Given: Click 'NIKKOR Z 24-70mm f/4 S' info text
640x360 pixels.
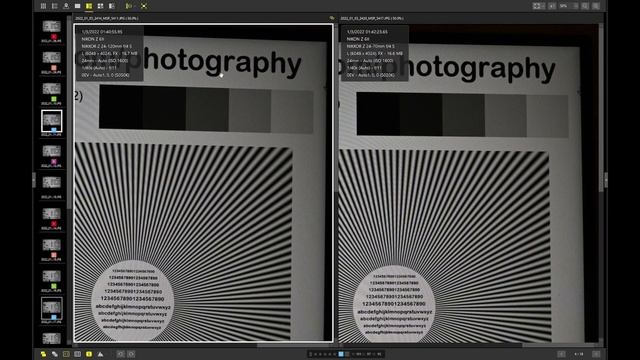Looking at the screenshot, I should coord(371,46).
